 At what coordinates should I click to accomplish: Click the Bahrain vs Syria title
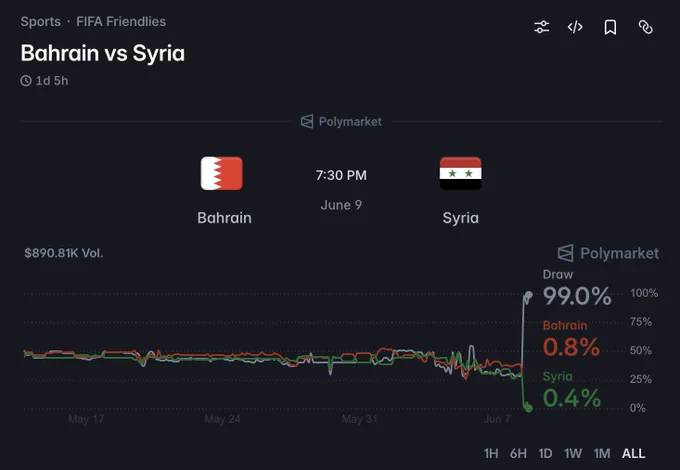(103, 53)
